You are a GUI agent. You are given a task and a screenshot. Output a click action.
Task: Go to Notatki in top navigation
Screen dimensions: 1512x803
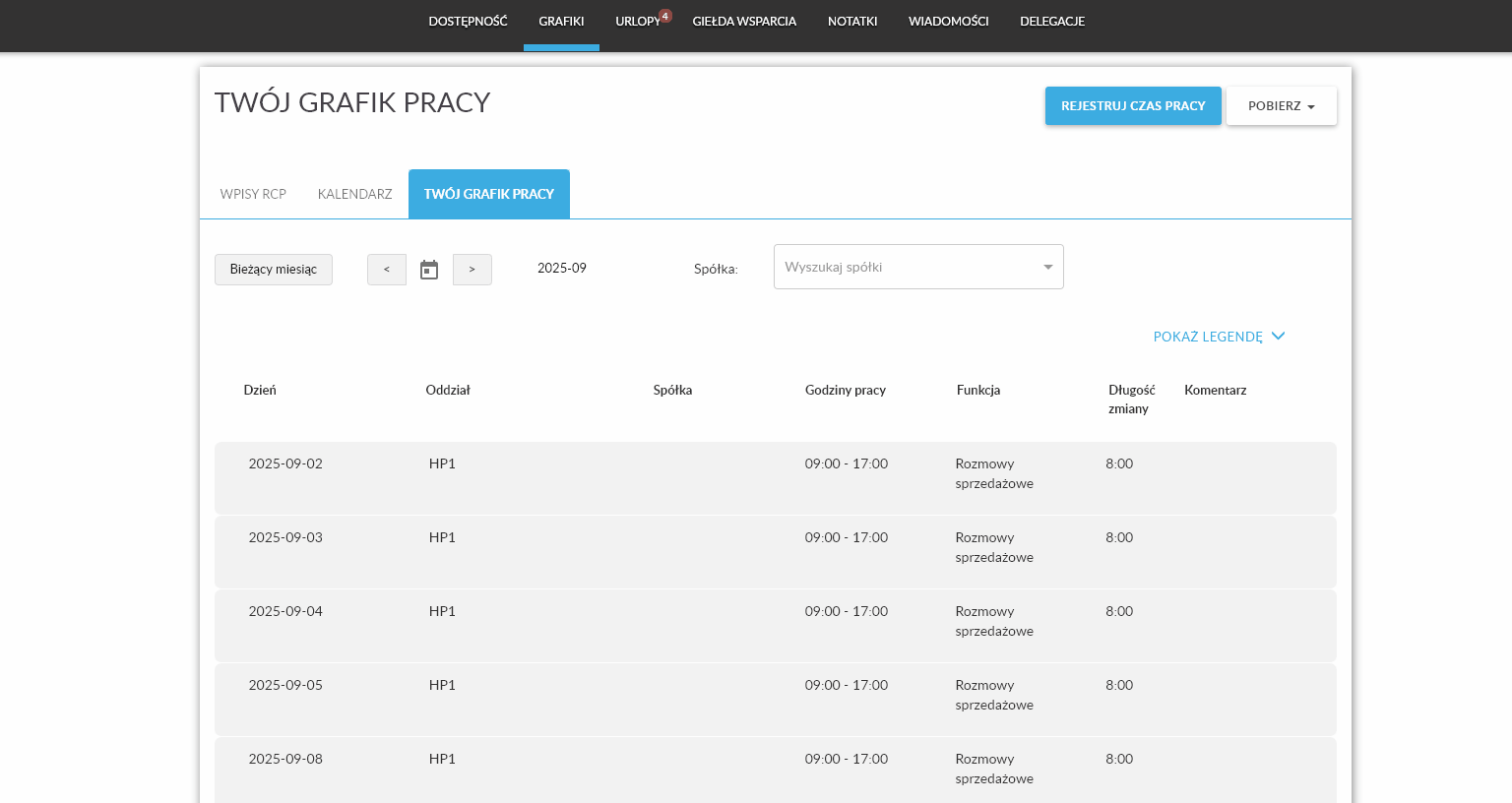point(852,22)
